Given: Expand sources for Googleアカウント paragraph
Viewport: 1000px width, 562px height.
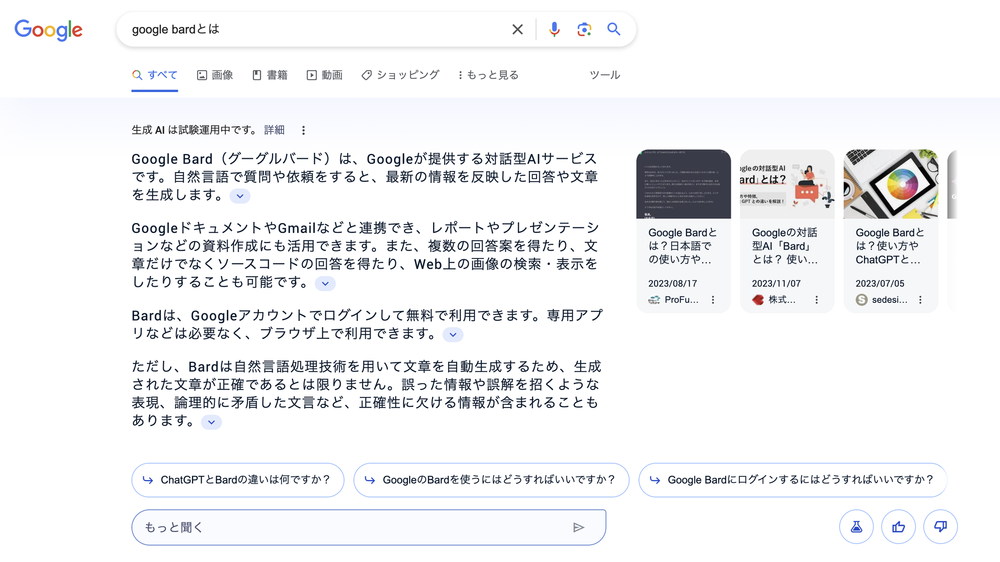Looking at the screenshot, I should point(453,334).
